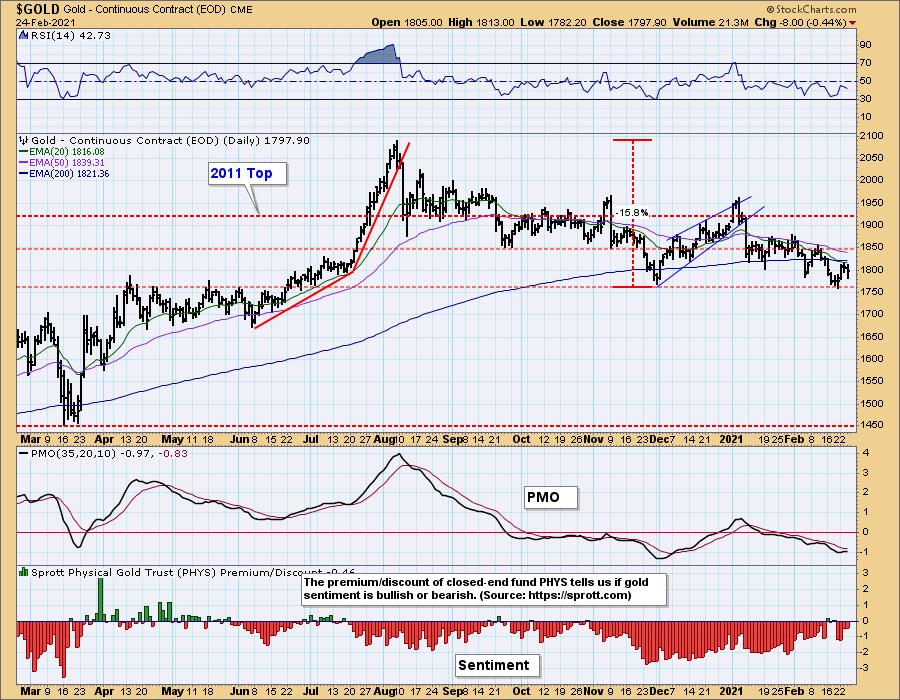This screenshot has width=900, height=700.
Task: Click the PHYS premium/discount explanation note
Action: [484, 589]
